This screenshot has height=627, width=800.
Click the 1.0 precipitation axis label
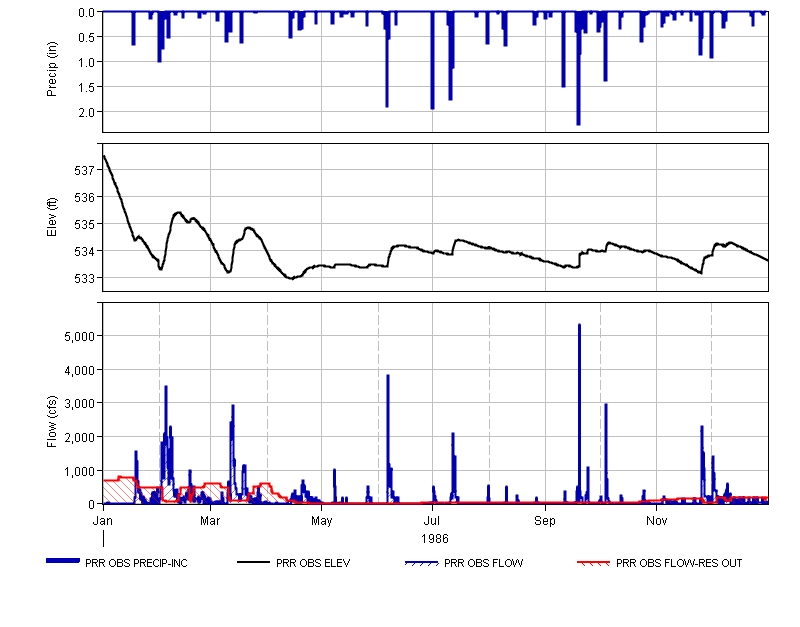coord(87,62)
